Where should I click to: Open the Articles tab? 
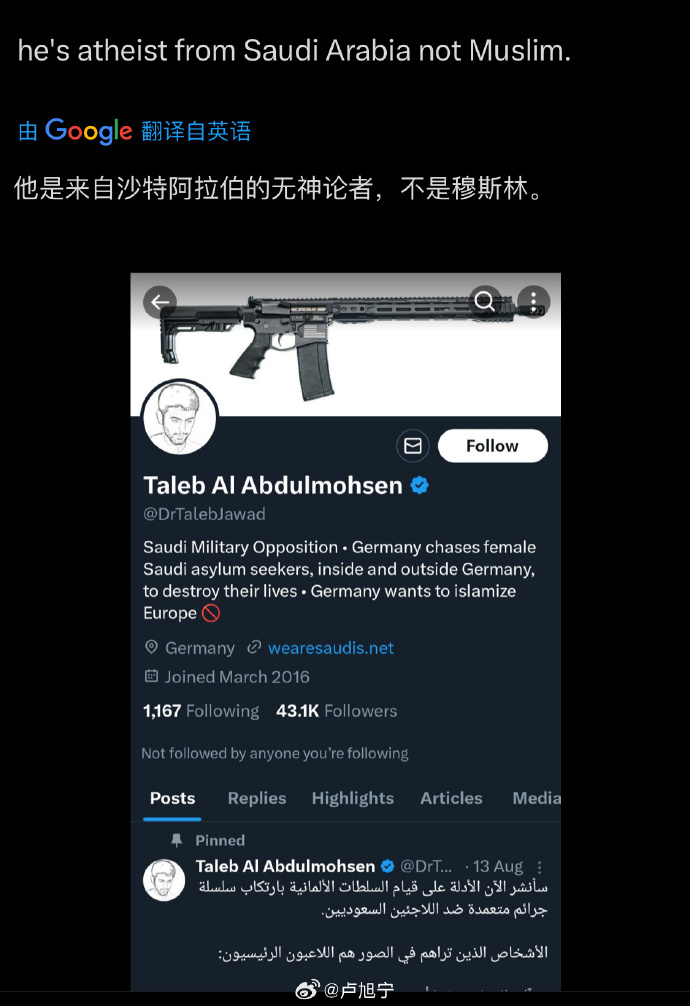tap(451, 798)
